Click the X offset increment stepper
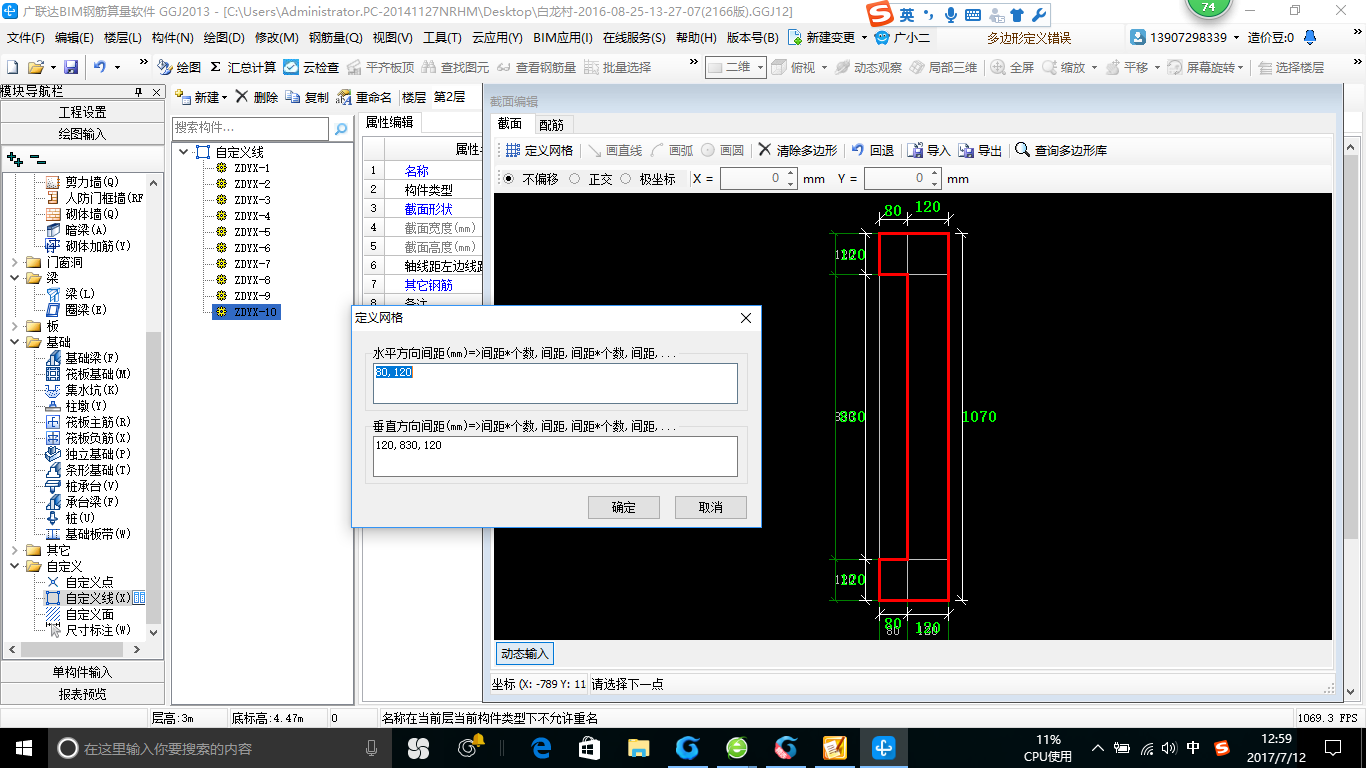 point(791,174)
